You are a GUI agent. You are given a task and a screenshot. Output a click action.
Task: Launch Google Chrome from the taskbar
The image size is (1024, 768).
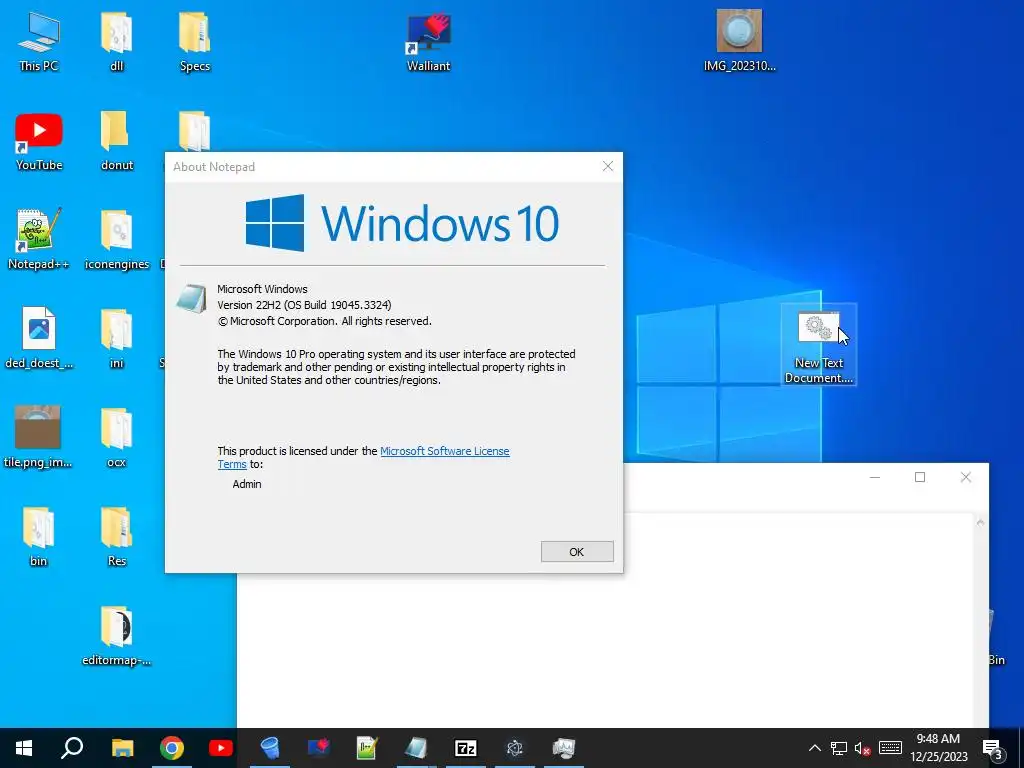click(x=172, y=748)
